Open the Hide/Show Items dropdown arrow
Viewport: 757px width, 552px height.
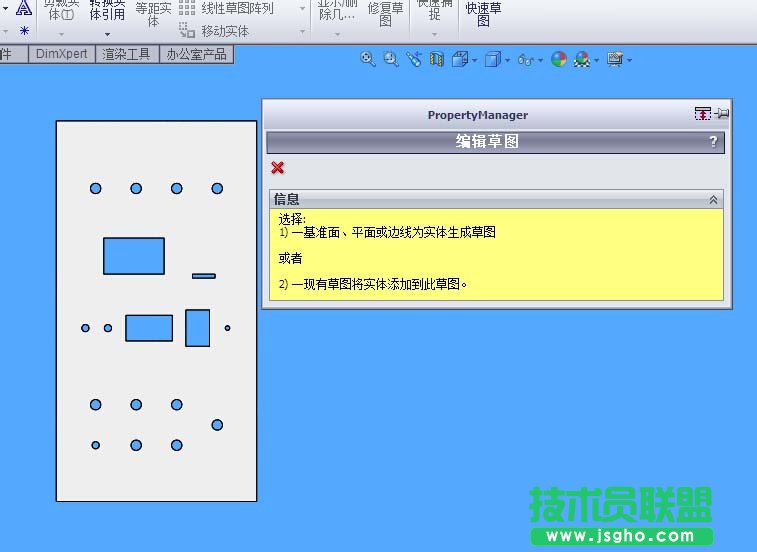tap(540, 60)
